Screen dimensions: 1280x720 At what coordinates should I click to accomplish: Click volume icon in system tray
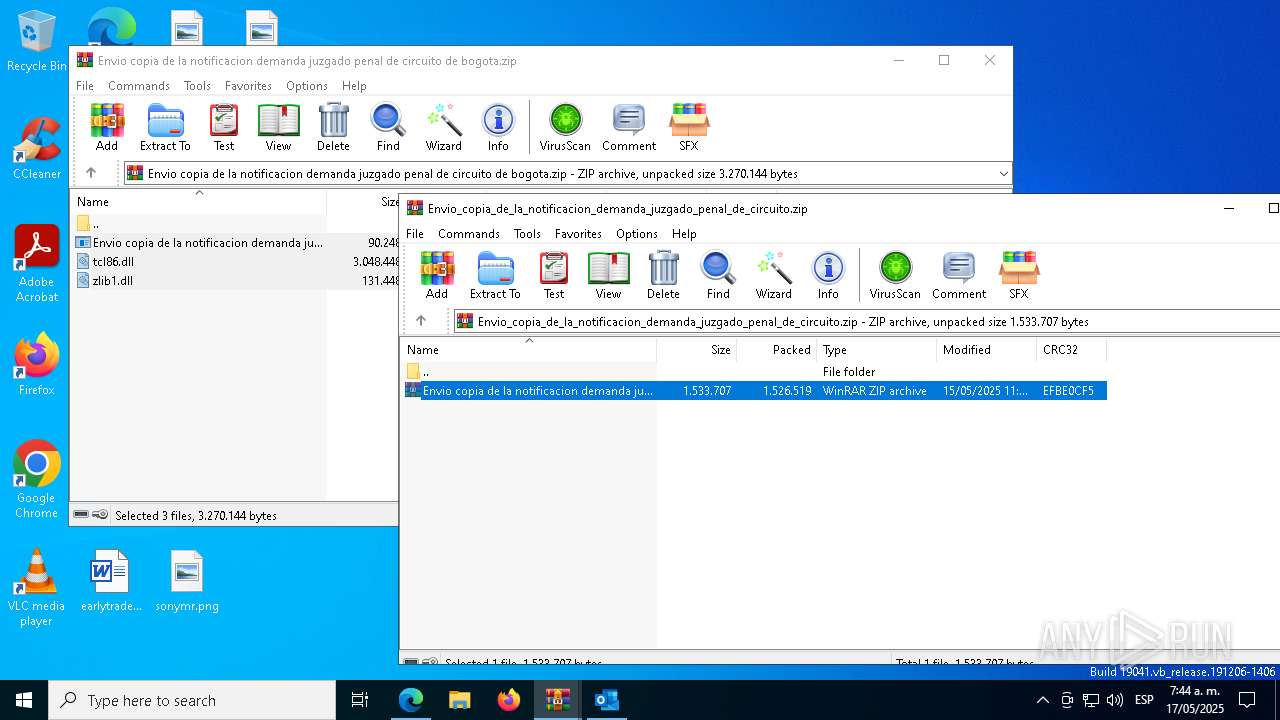click(x=1115, y=700)
